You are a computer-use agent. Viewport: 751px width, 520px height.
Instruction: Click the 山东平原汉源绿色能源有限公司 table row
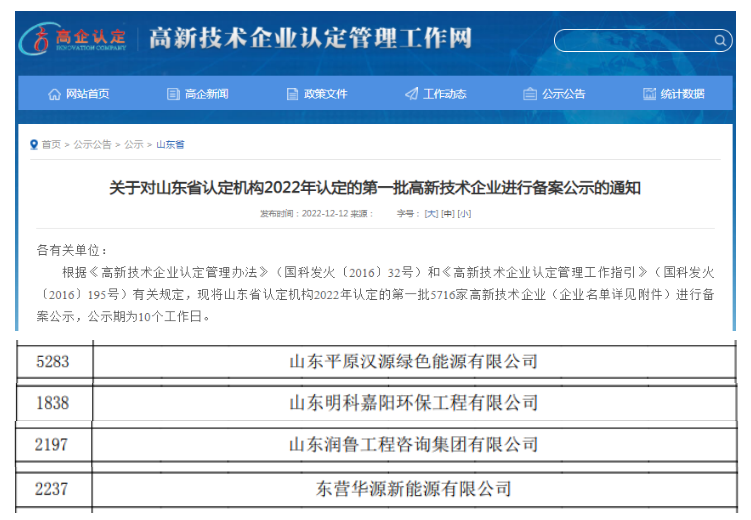413,361
